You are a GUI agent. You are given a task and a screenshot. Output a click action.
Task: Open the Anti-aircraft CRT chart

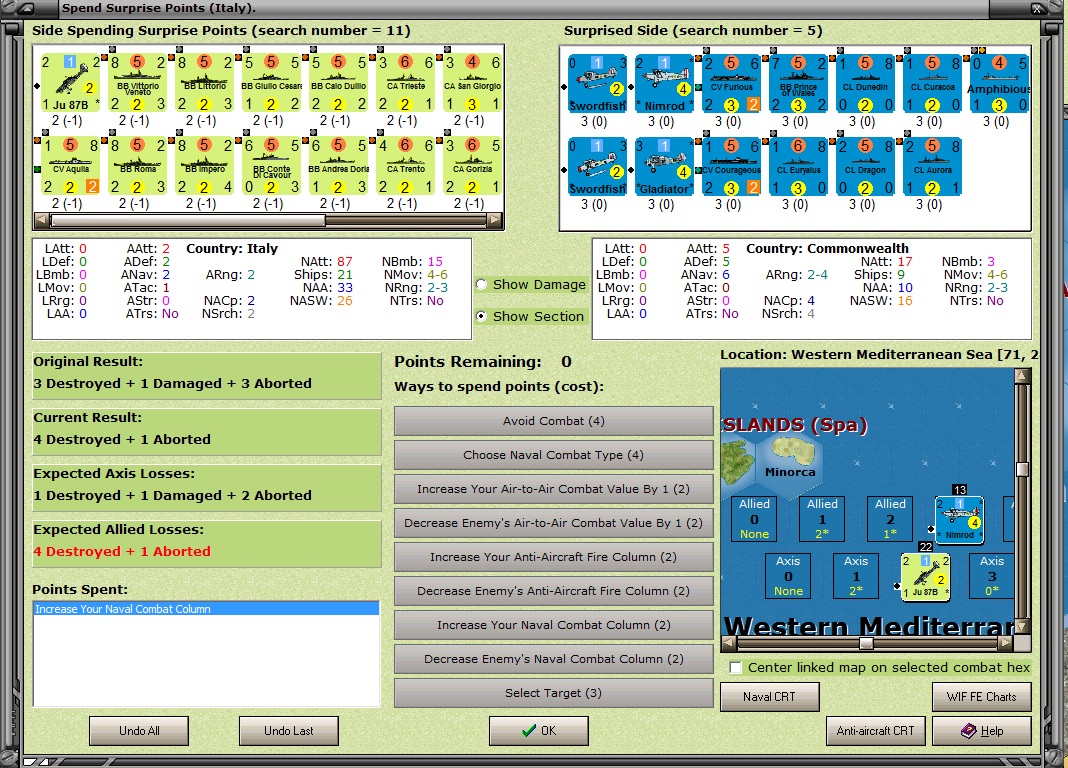coord(875,731)
